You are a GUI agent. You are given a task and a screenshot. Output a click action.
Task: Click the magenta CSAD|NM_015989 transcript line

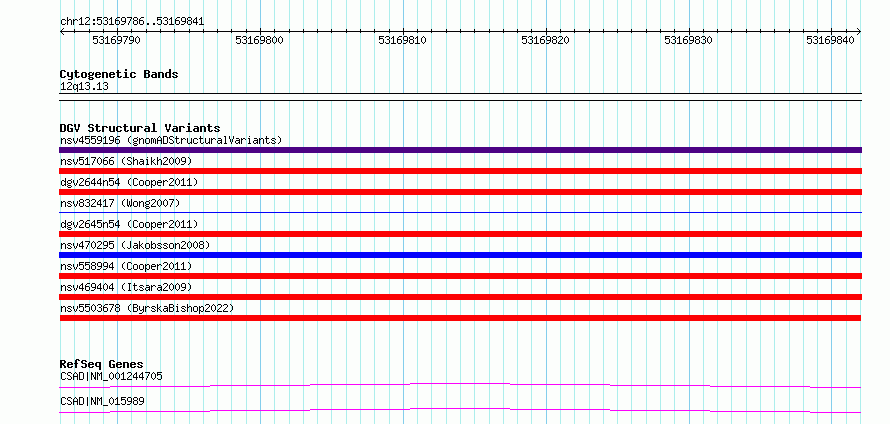(460, 410)
